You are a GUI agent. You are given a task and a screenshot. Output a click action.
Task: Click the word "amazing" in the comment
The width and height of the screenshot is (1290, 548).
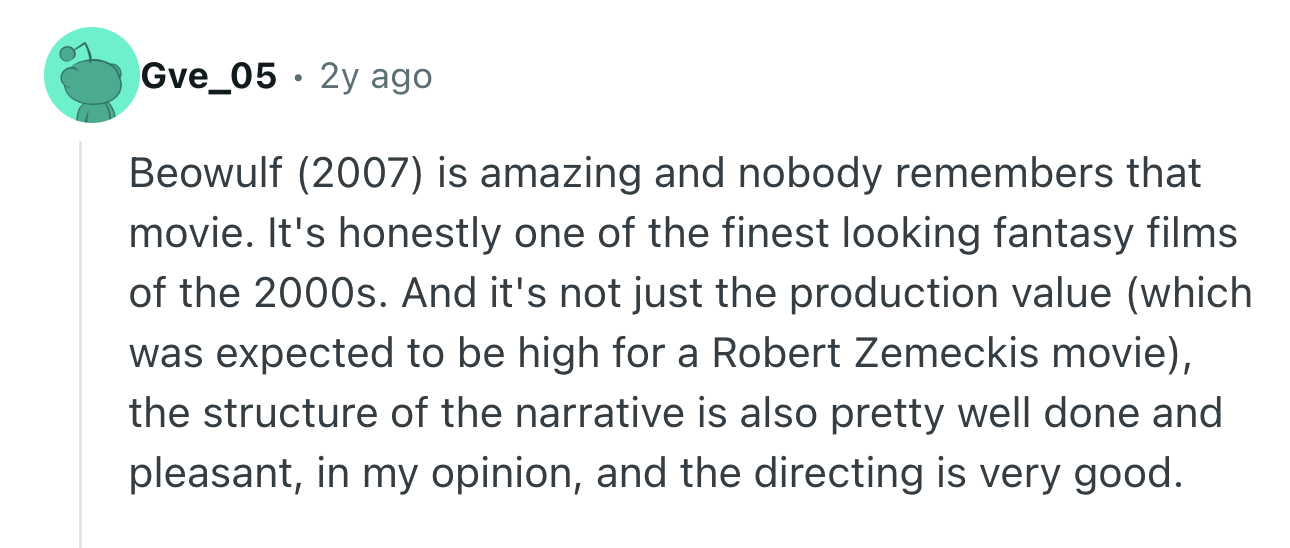pos(543,174)
